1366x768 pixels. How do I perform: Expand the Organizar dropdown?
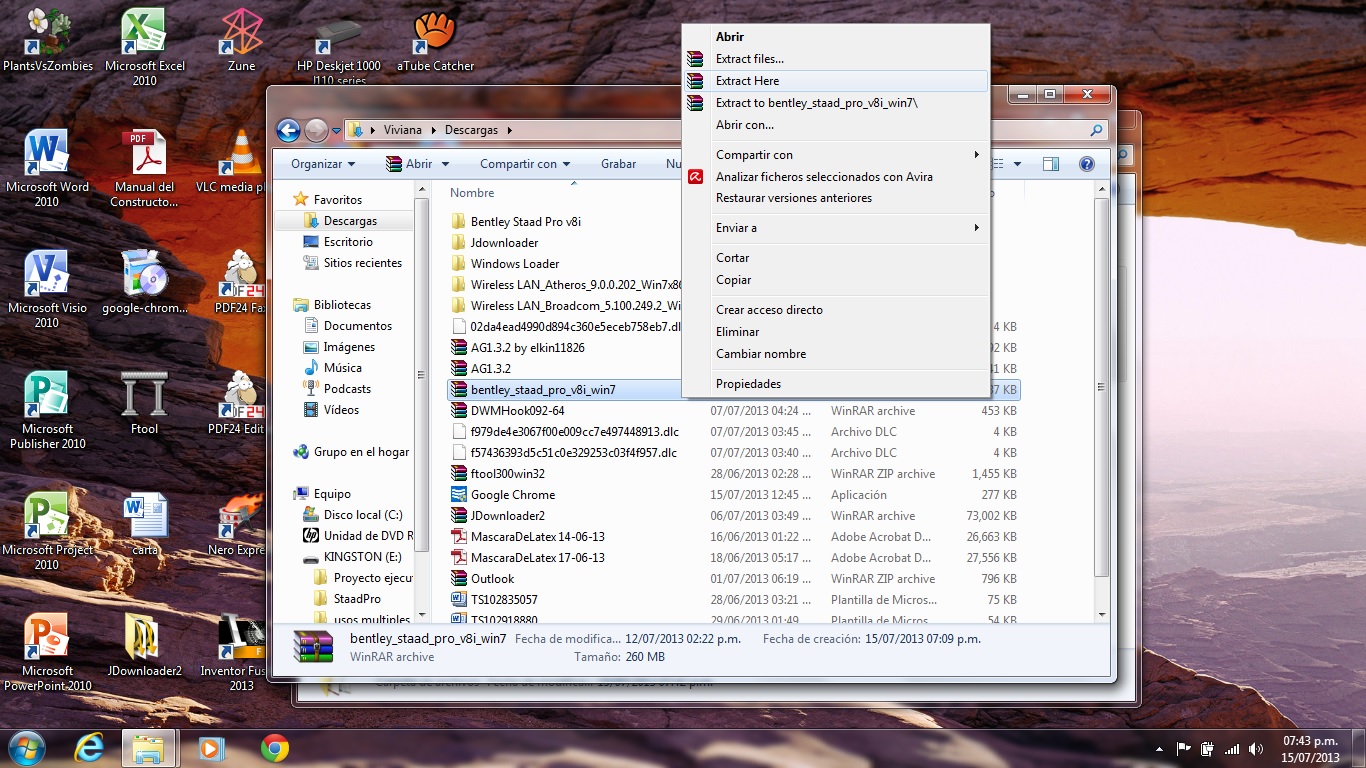[323, 164]
